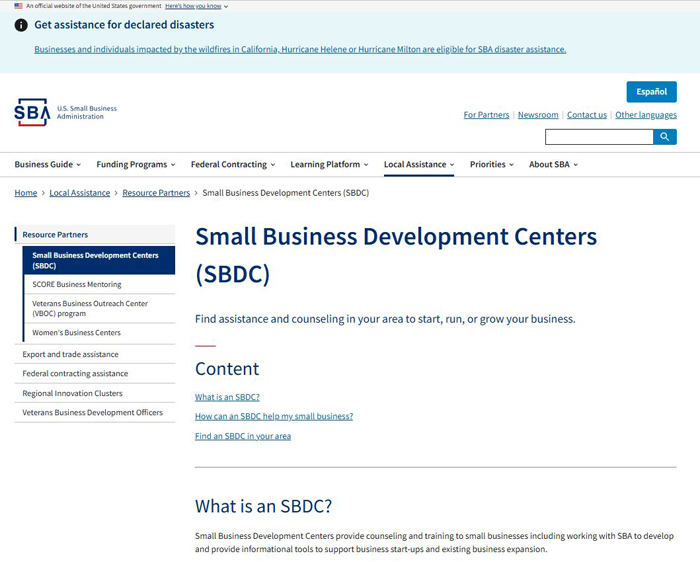The image size is (700, 562).
Task: Click into the site search field
Action: [x=599, y=137]
